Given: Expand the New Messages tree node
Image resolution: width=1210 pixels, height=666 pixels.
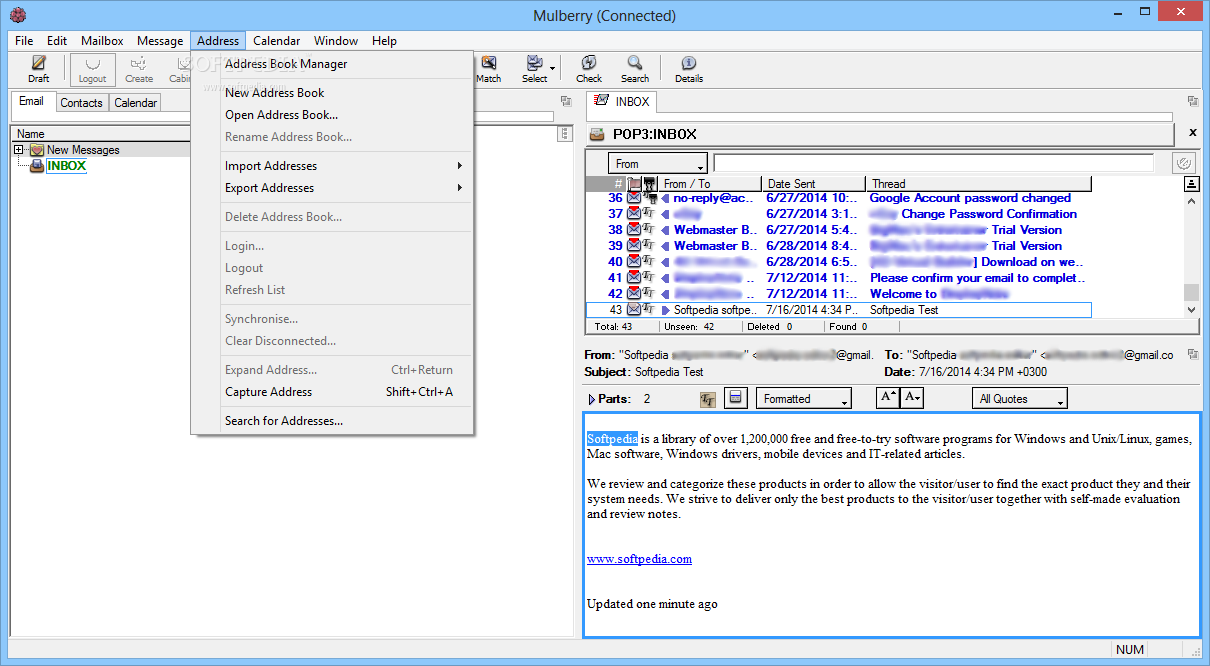Looking at the screenshot, I should tap(18, 150).
